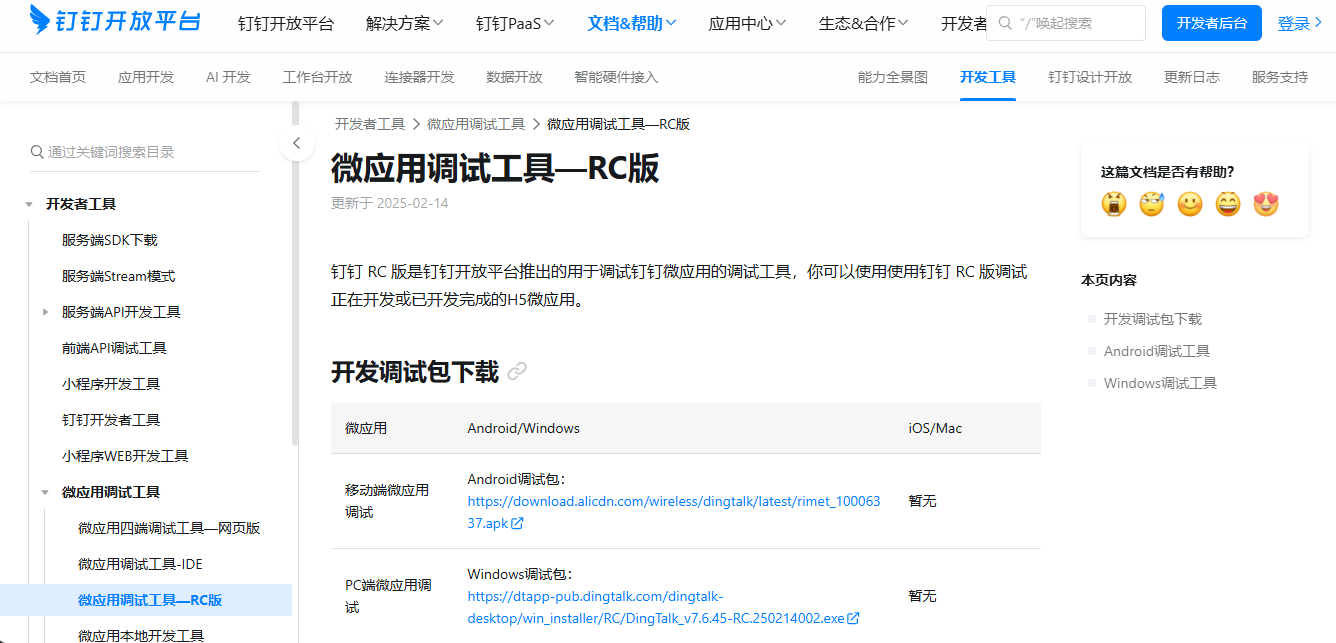This screenshot has width=1336, height=643.
Task: Open 小程序开发工具 in the sidebar
Action: (x=111, y=384)
